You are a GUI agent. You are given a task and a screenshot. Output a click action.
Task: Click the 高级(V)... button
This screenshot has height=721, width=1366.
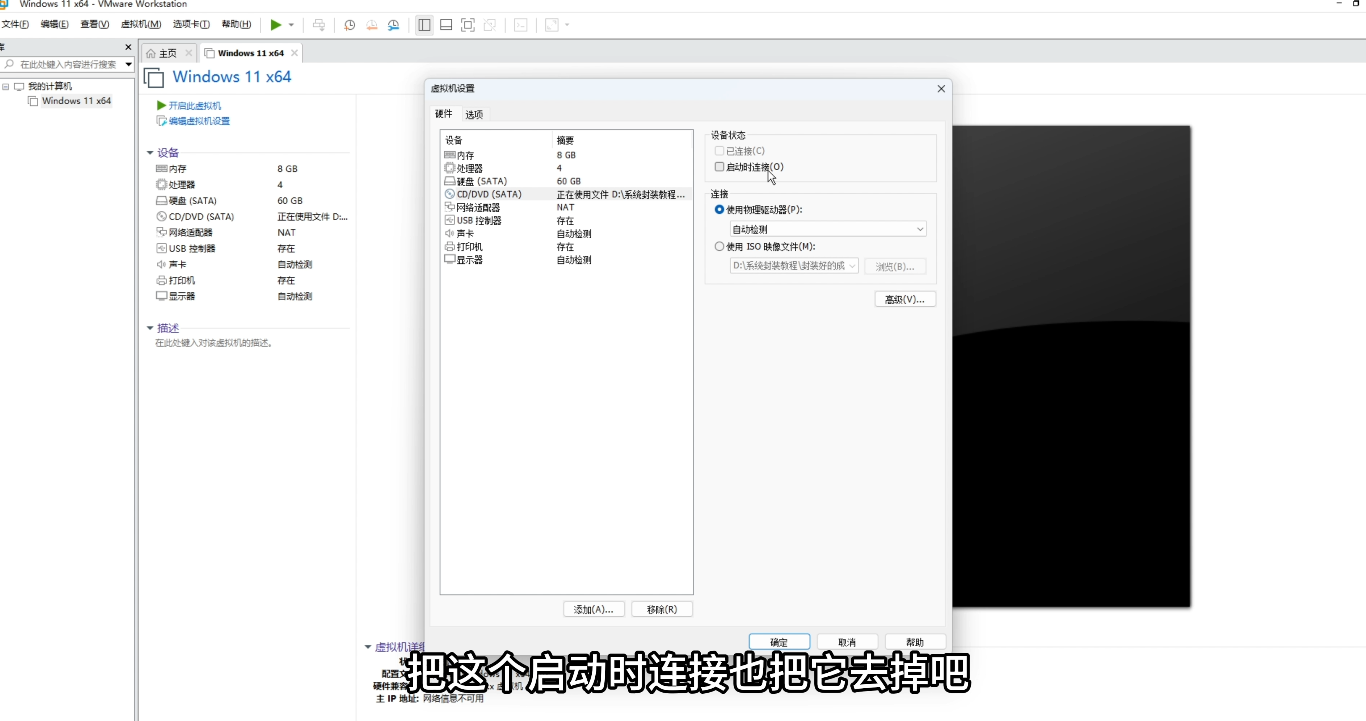[x=905, y=299]
